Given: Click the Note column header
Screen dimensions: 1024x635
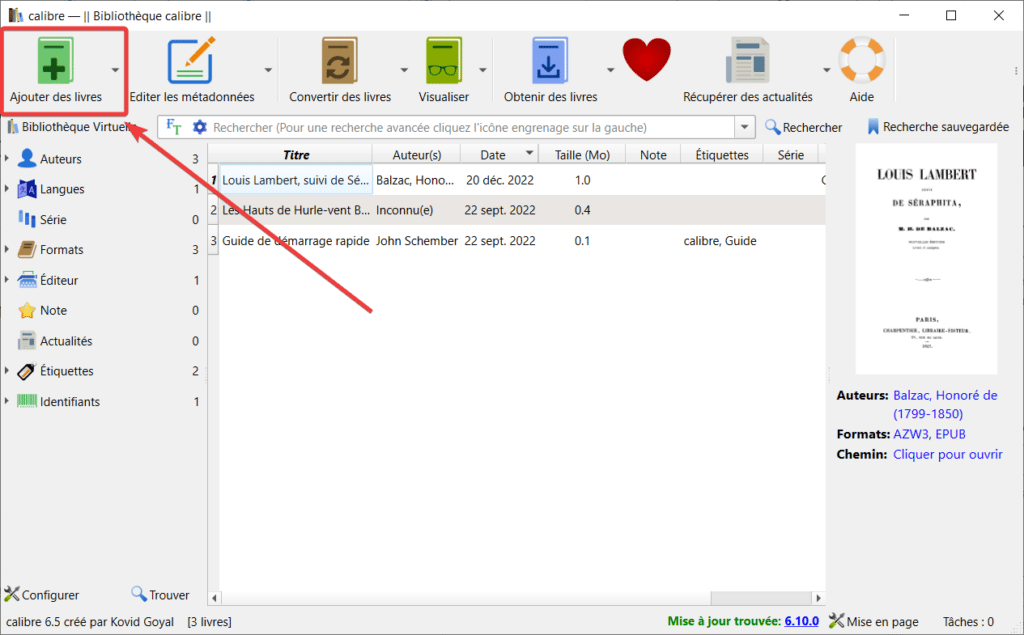Looking at the screenshot, I should pyautogui.click(x=653, y=155).
